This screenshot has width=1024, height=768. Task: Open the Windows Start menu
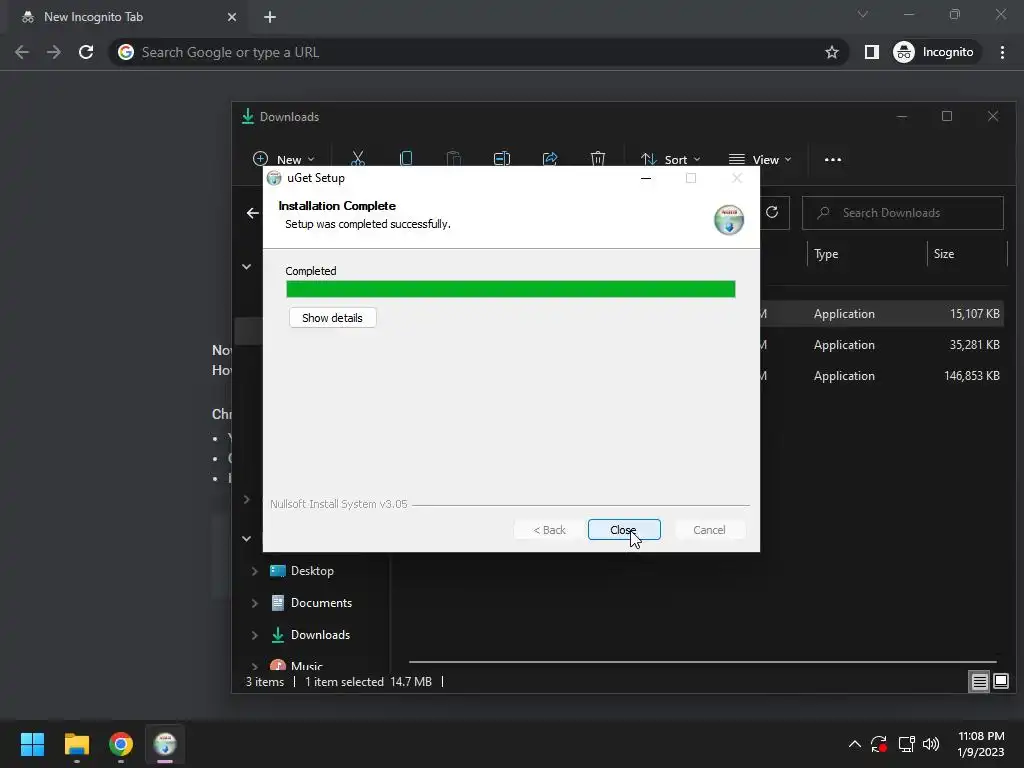[x=32, y=744]
